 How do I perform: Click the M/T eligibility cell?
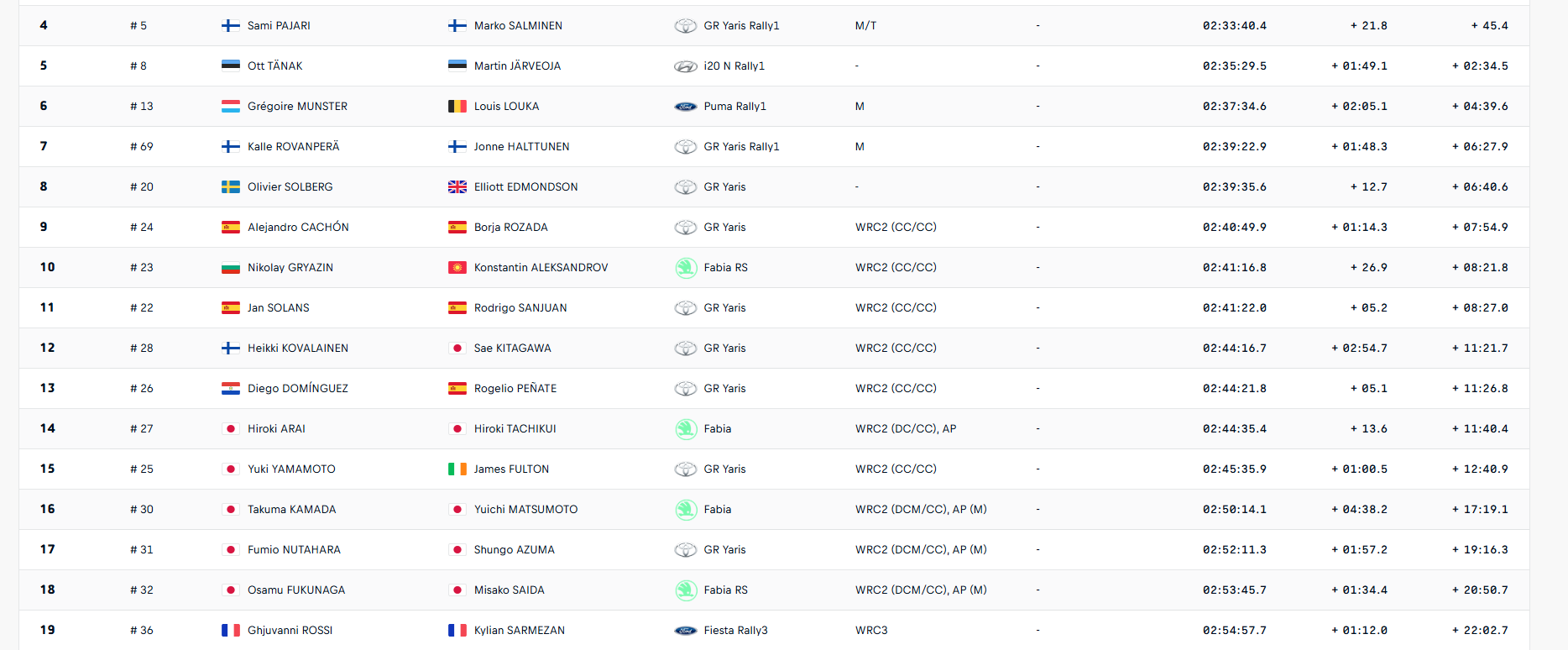click(865, 26)
